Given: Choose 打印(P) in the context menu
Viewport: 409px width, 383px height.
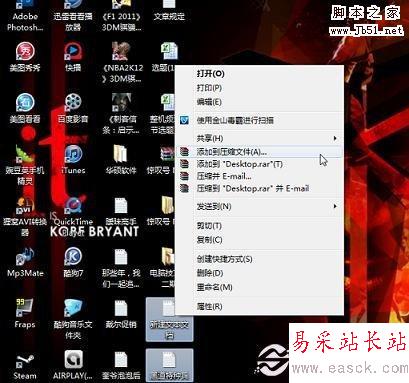Looking at the screenshot, I should pos(259,88).
